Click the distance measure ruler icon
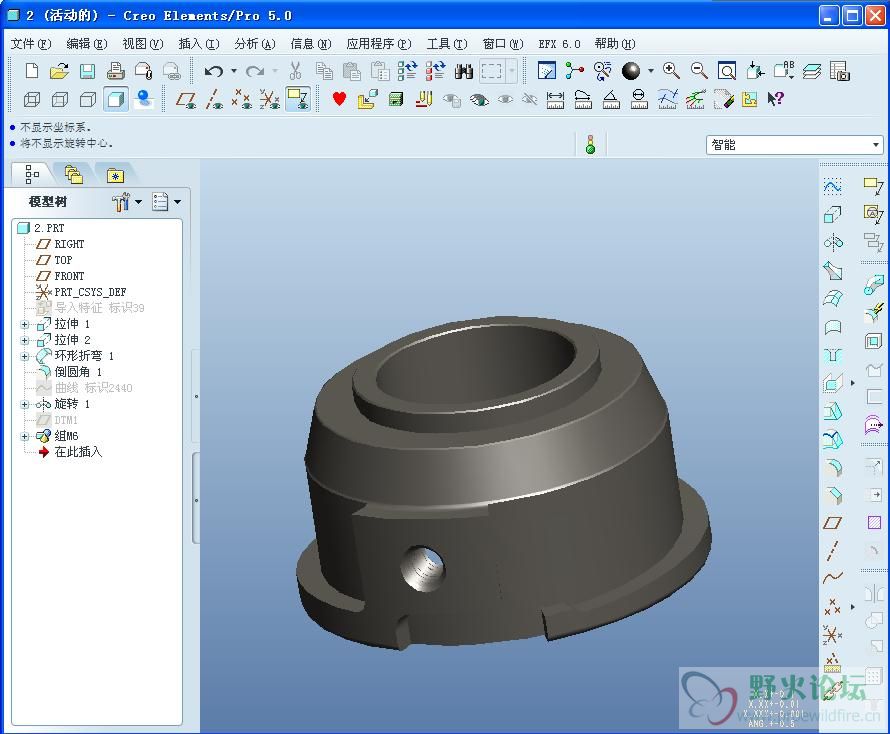890x734 pixels. pyautogui.click(x=555, y=100)
